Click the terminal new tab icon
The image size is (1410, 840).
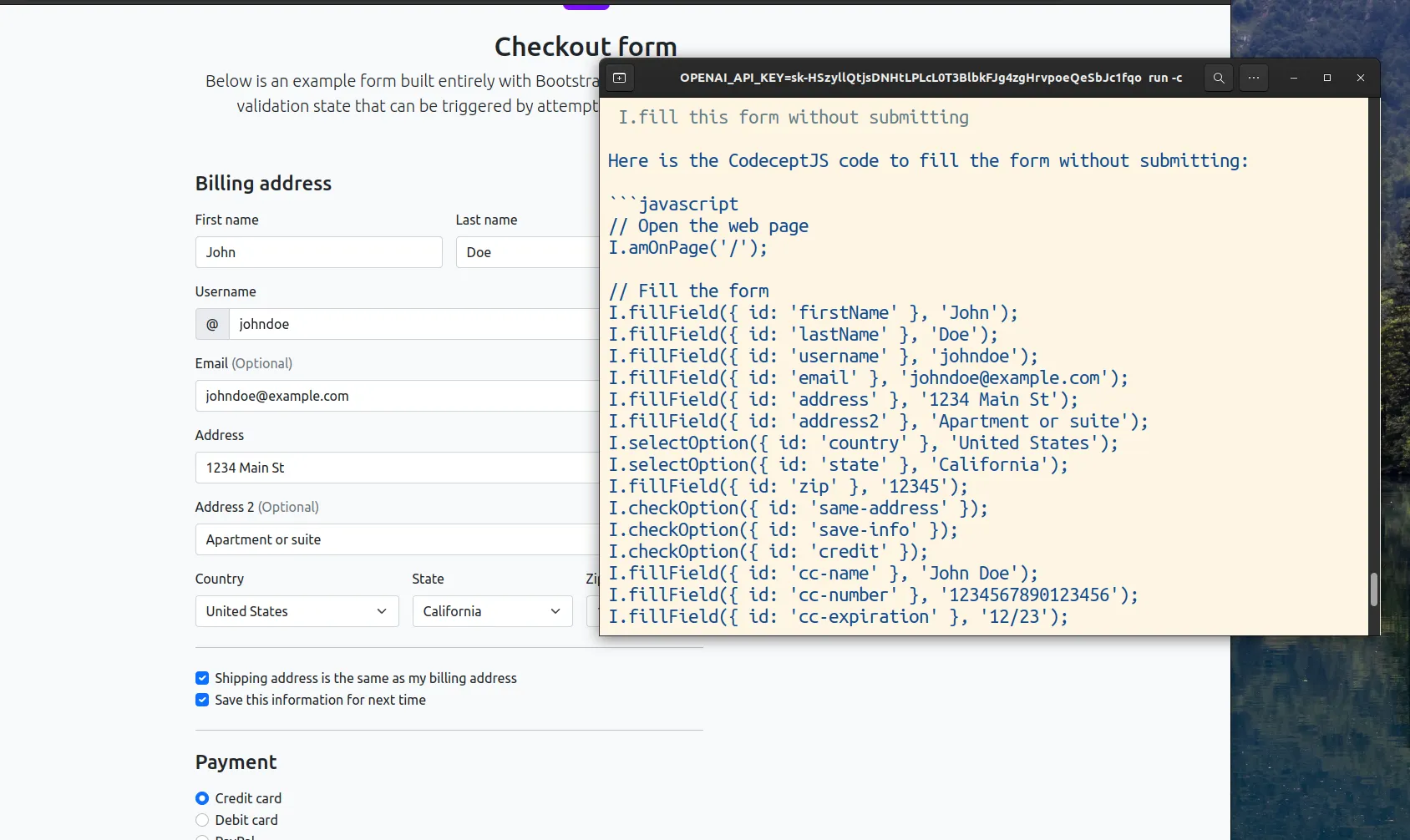pos(619,78)
